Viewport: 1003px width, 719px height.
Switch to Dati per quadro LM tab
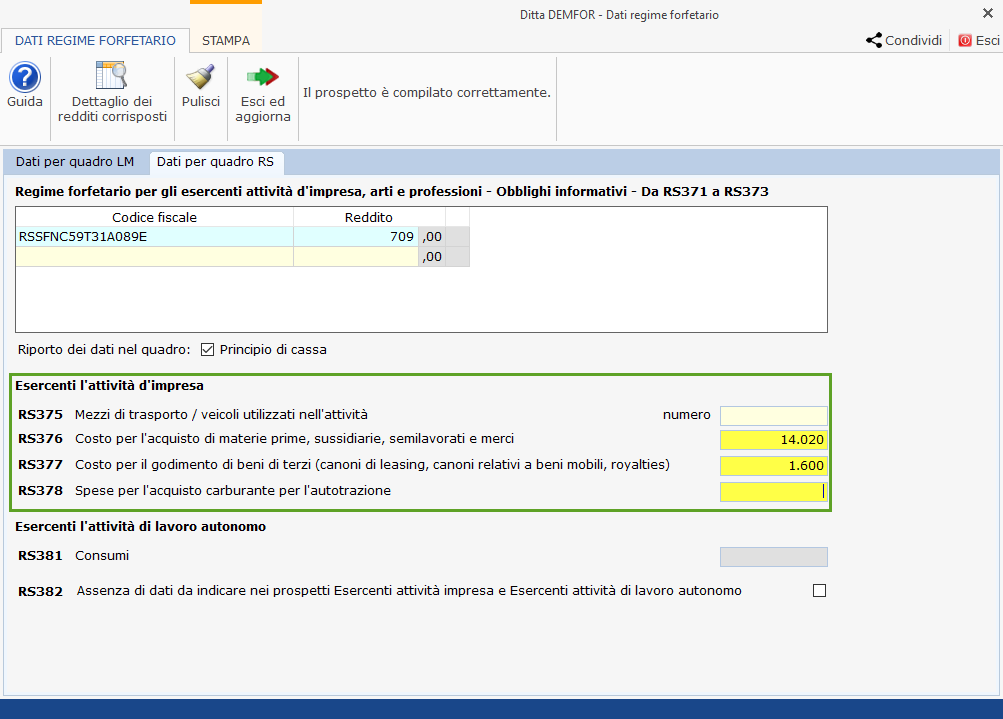point(75,161)
